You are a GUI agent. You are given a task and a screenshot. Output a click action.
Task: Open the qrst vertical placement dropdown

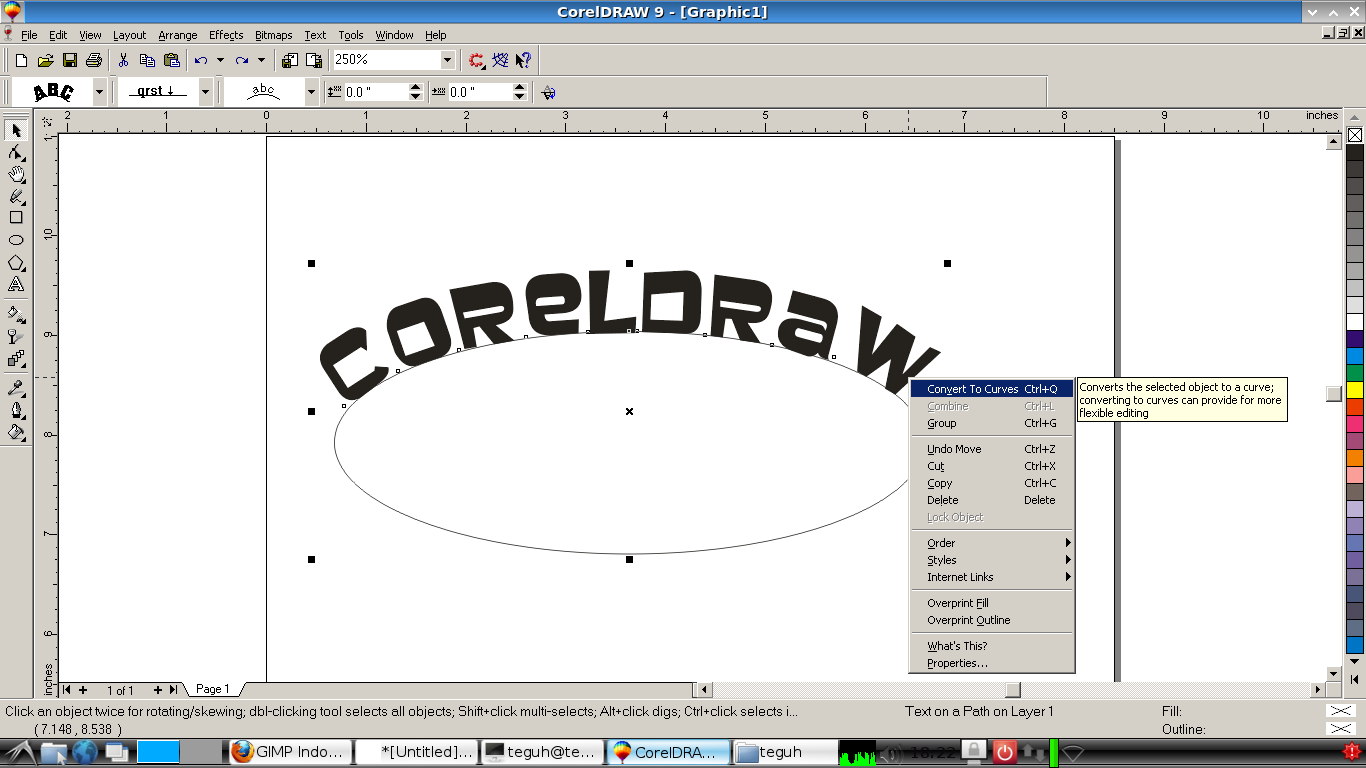(x=206, y=92)
